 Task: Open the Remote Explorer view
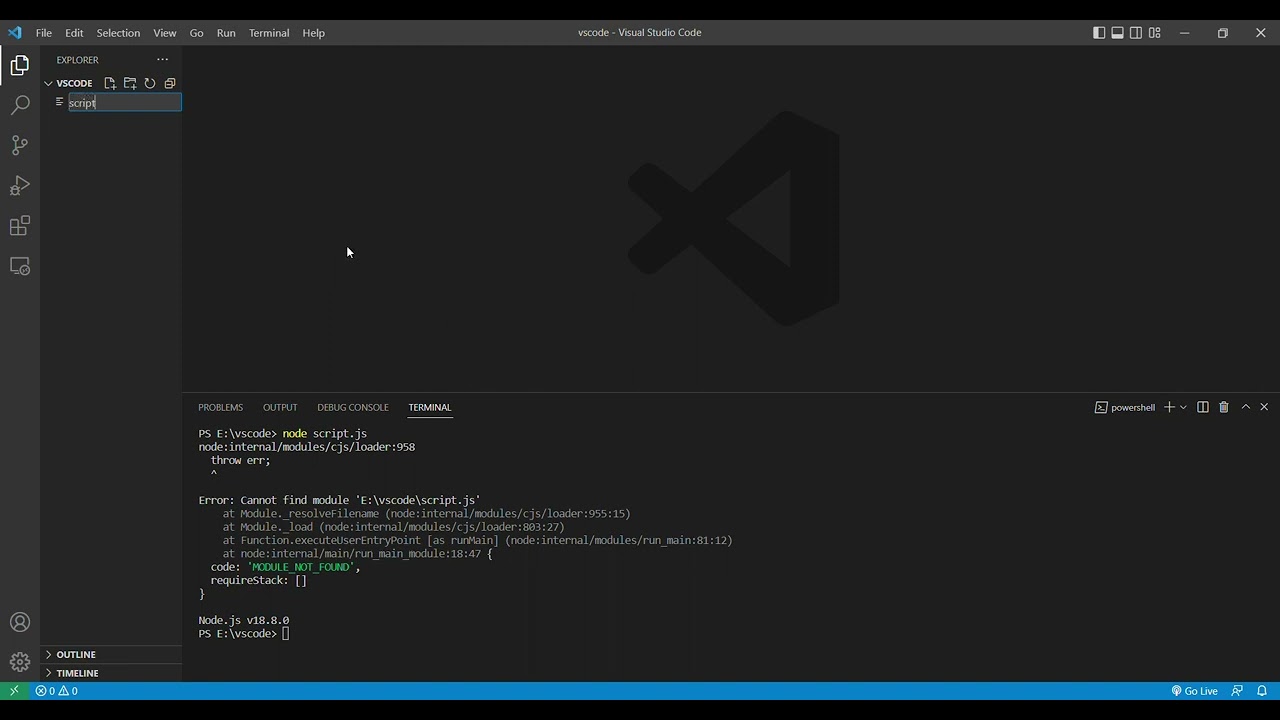pyautogui.click(x=20, y=266)
